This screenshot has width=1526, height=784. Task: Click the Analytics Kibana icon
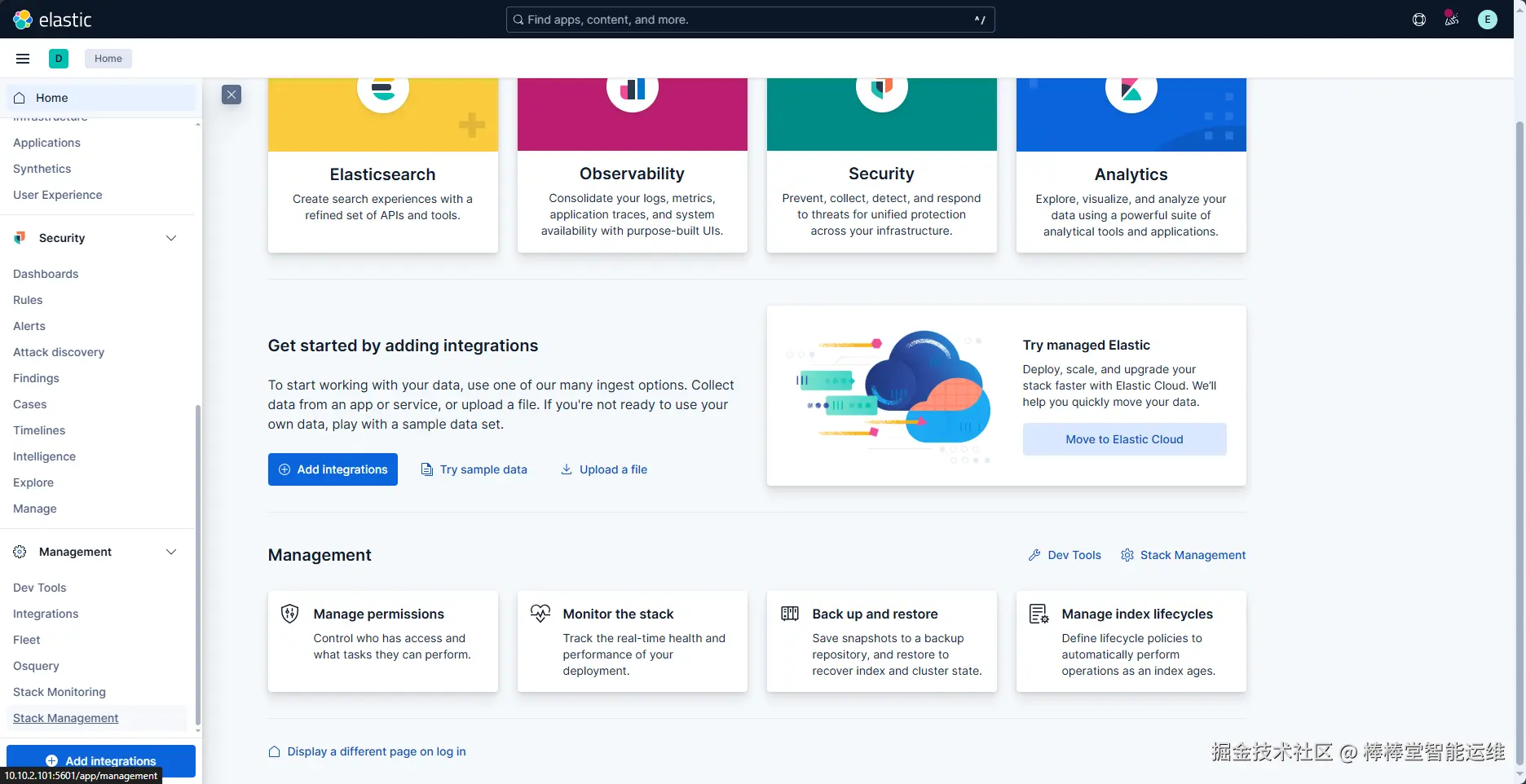1131,88
